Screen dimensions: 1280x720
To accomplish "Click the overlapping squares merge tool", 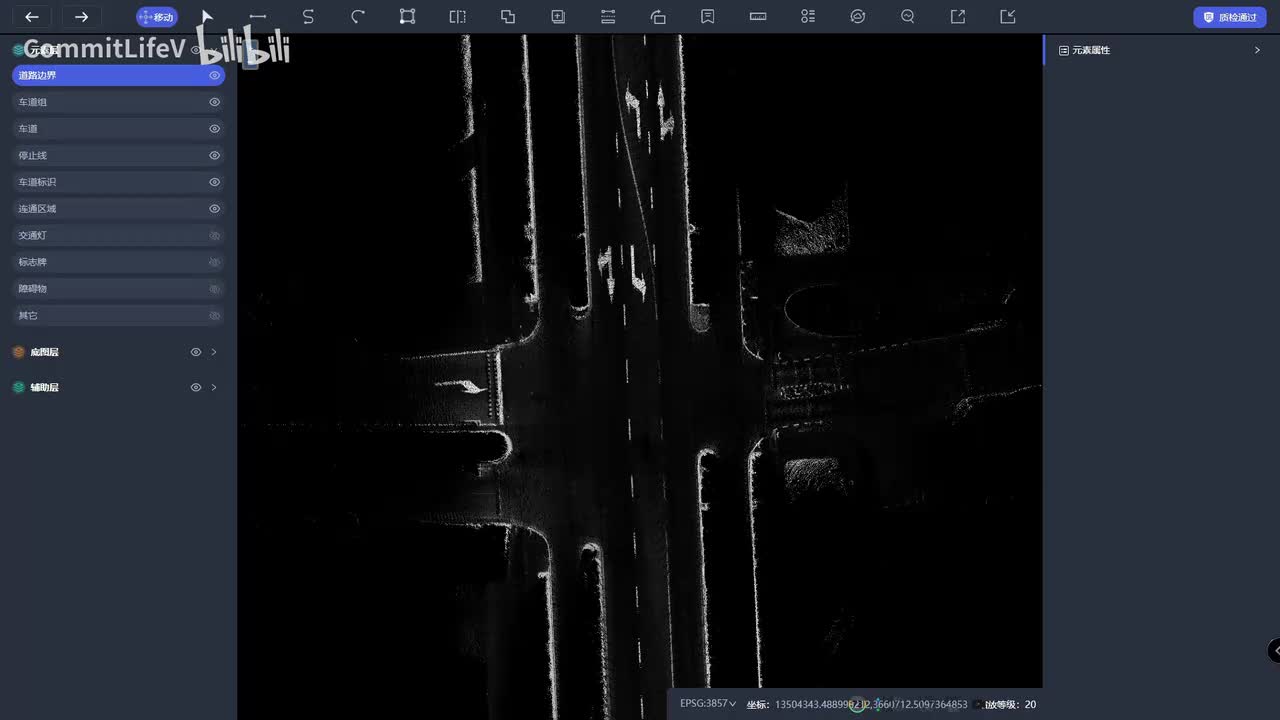I will 508,17.
